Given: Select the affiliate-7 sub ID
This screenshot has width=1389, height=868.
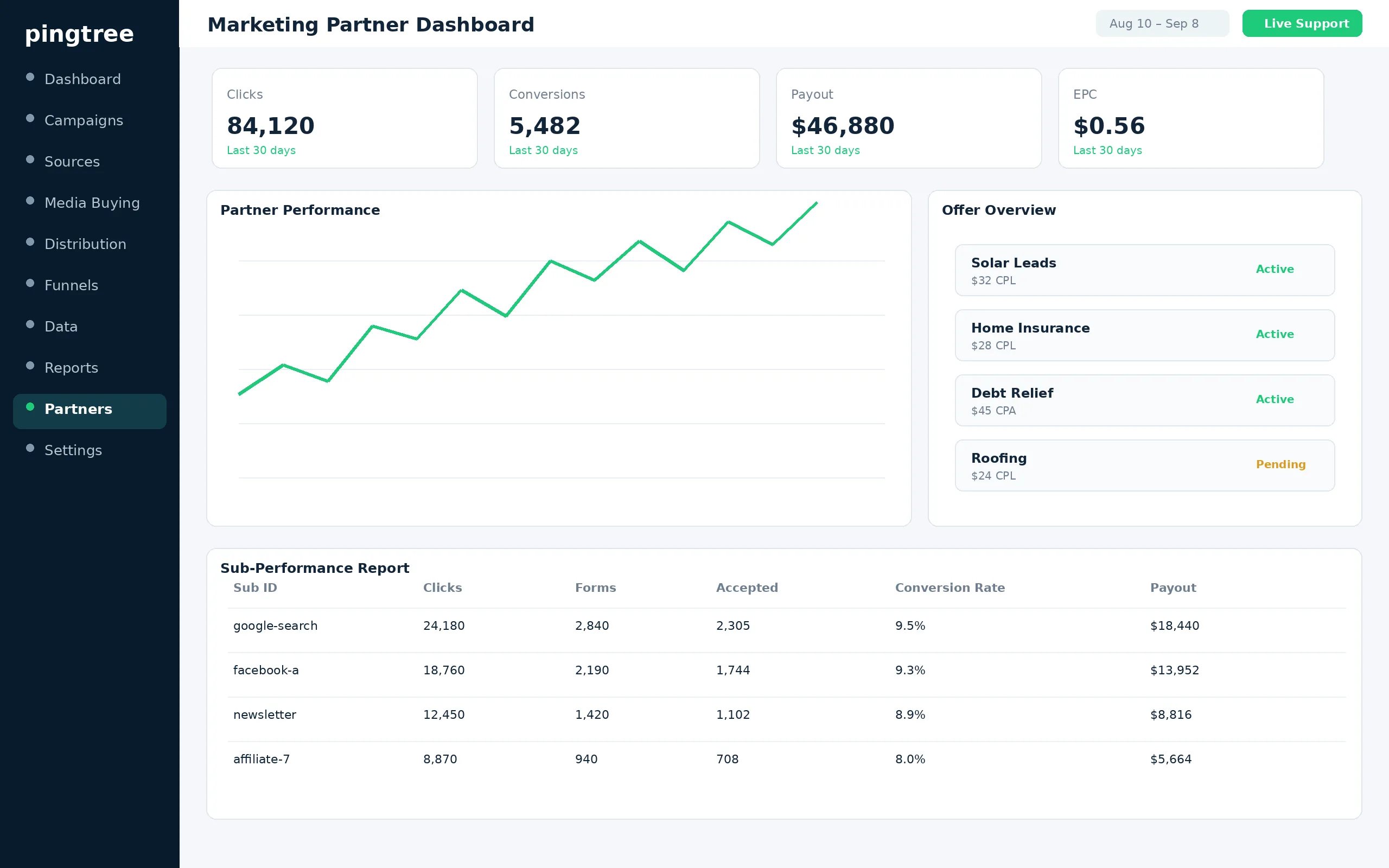Looking at the screenshot, I should click(x=261, y=759).
